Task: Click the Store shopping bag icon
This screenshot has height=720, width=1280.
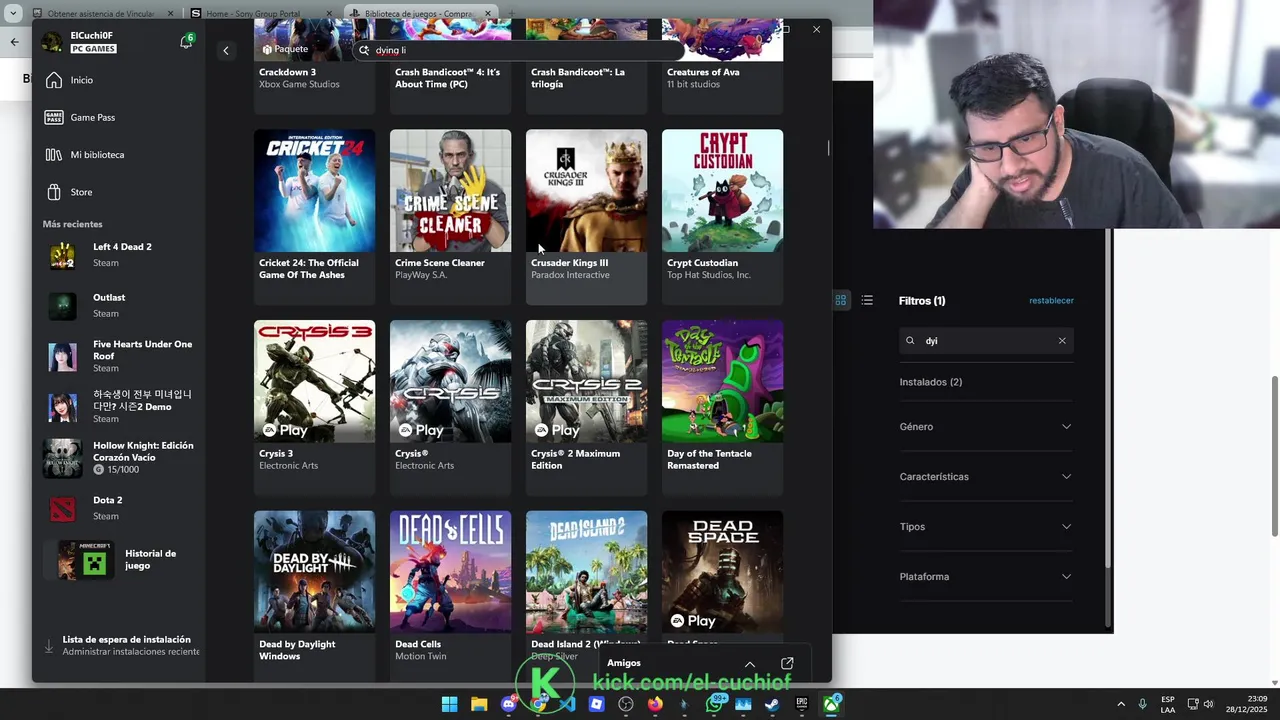Action: [54, 192]
